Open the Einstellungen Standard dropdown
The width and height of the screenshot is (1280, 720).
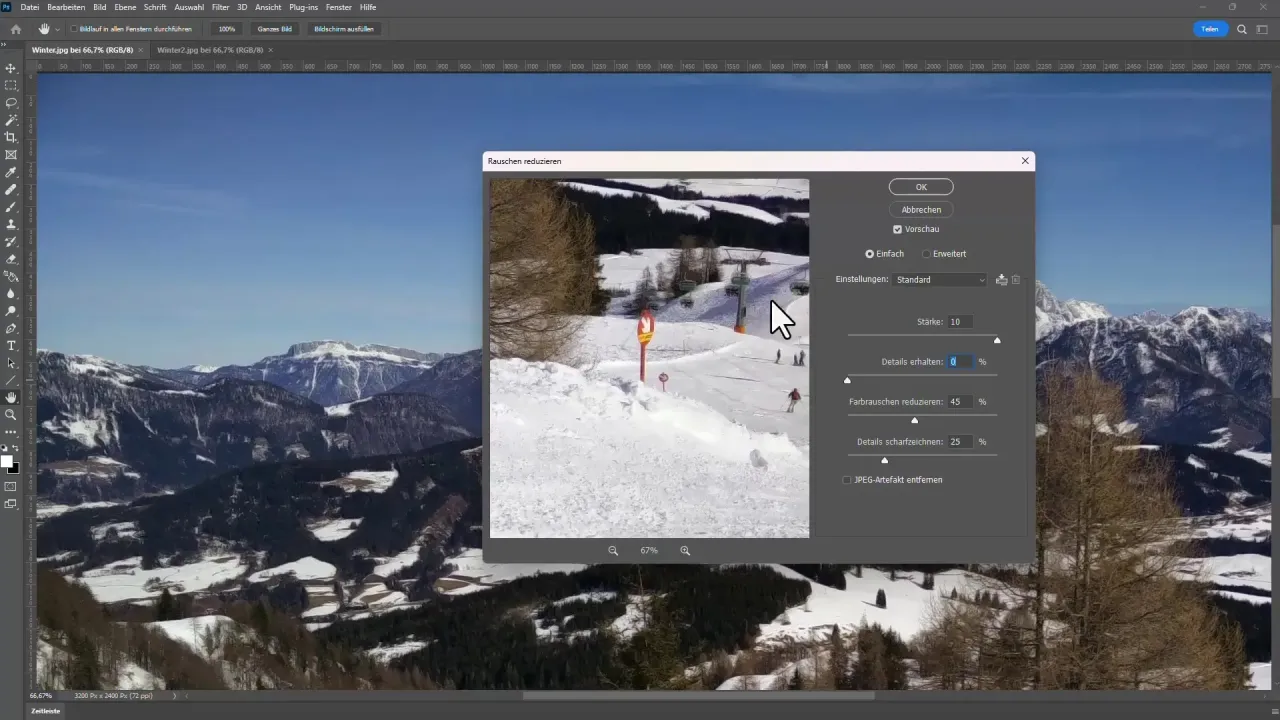tap(940, 280)
